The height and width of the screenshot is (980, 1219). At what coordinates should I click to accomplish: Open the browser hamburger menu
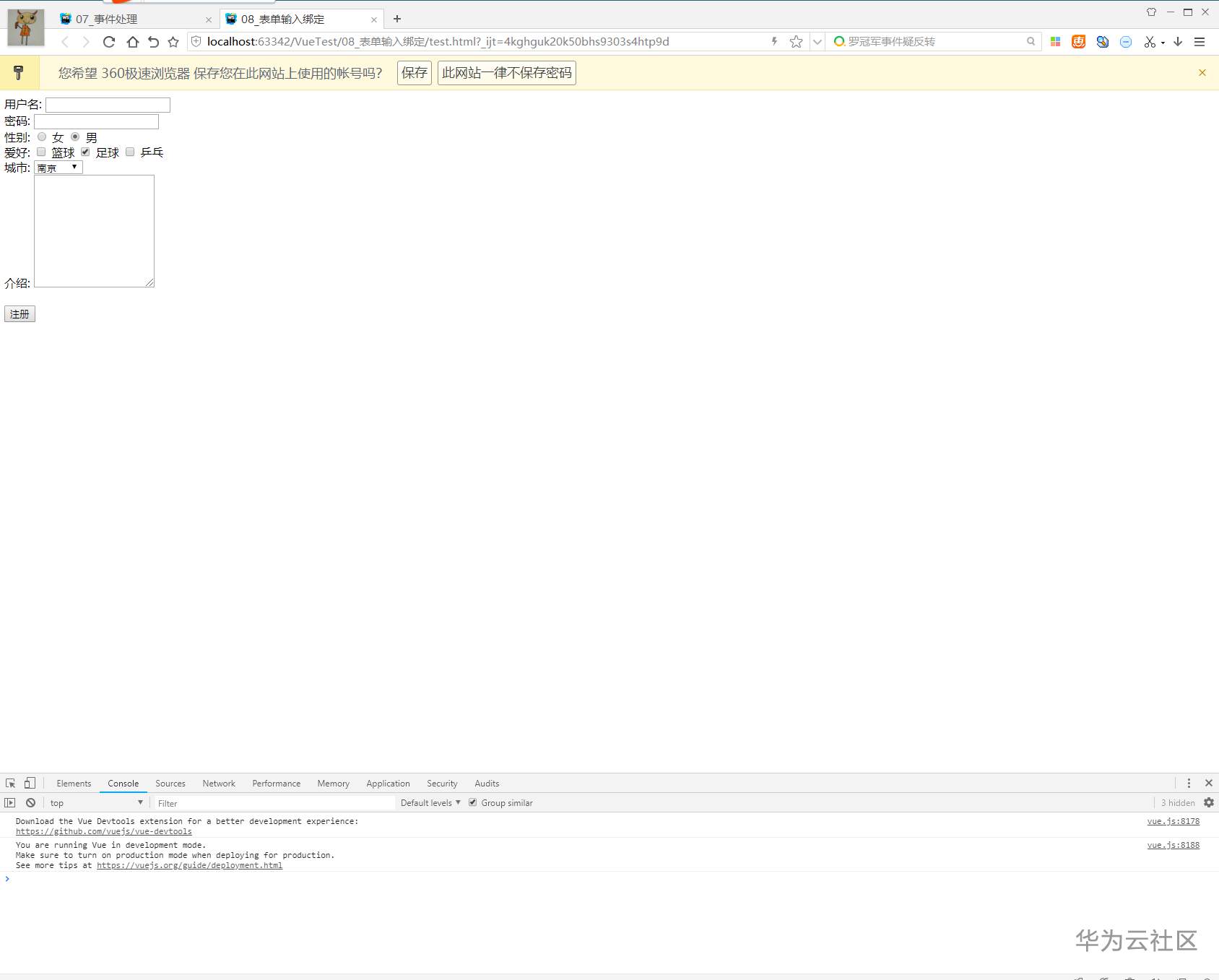tap(1200, 42)
